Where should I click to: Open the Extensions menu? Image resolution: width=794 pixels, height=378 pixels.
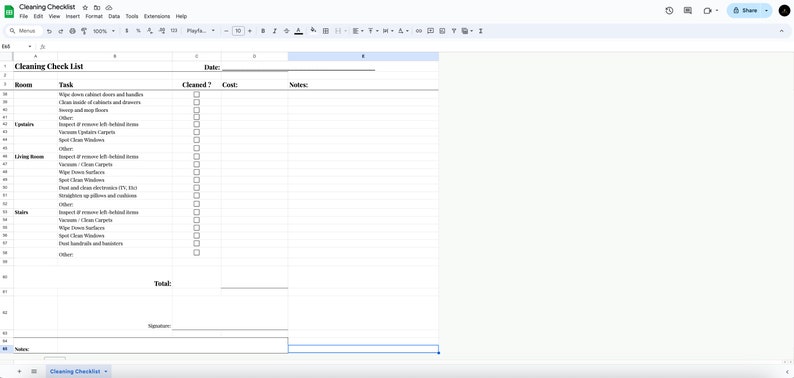point(157,16)
